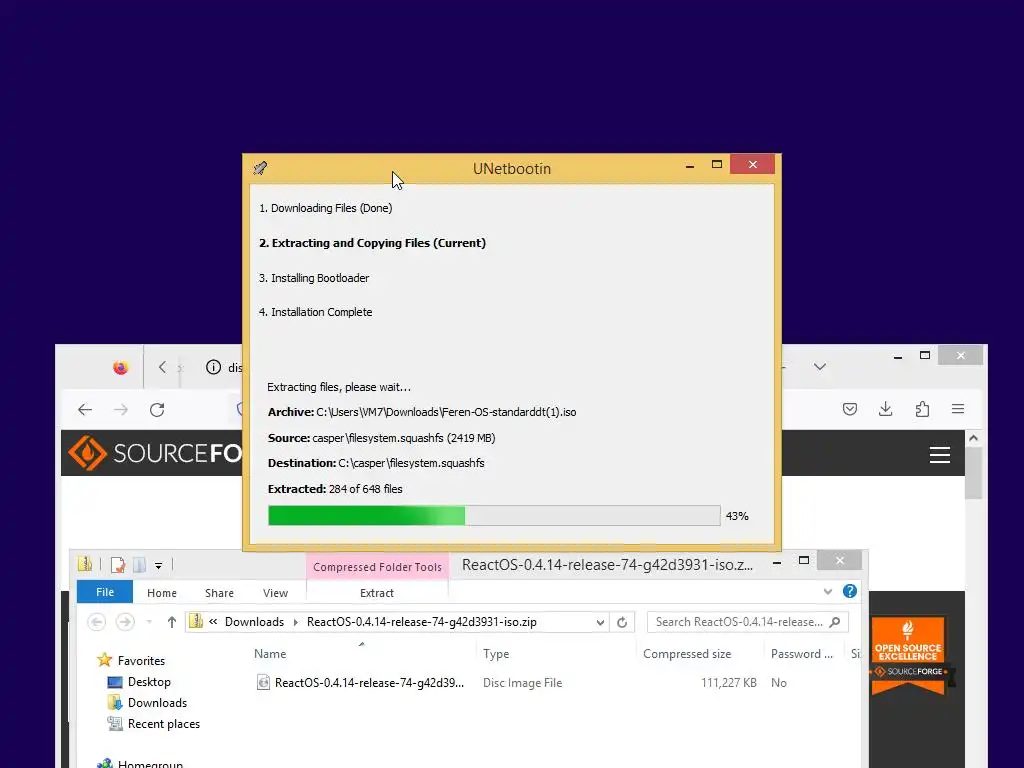
Task: Open the File menu in Explorer
Action: pyautogui.click(x=105, y=592)
